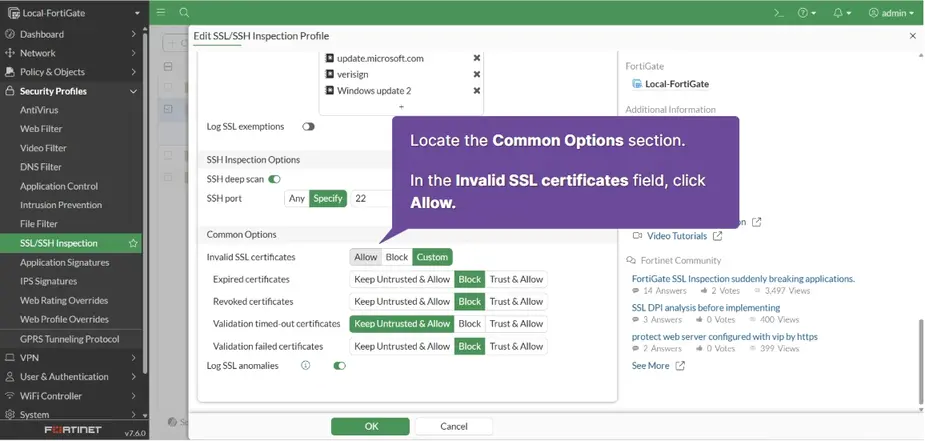Image resolution: width=925 pixels, height=441 pixels.
Task: Expand the Dashboard menu
Action: pyautogui.click(x=133, y=34)
